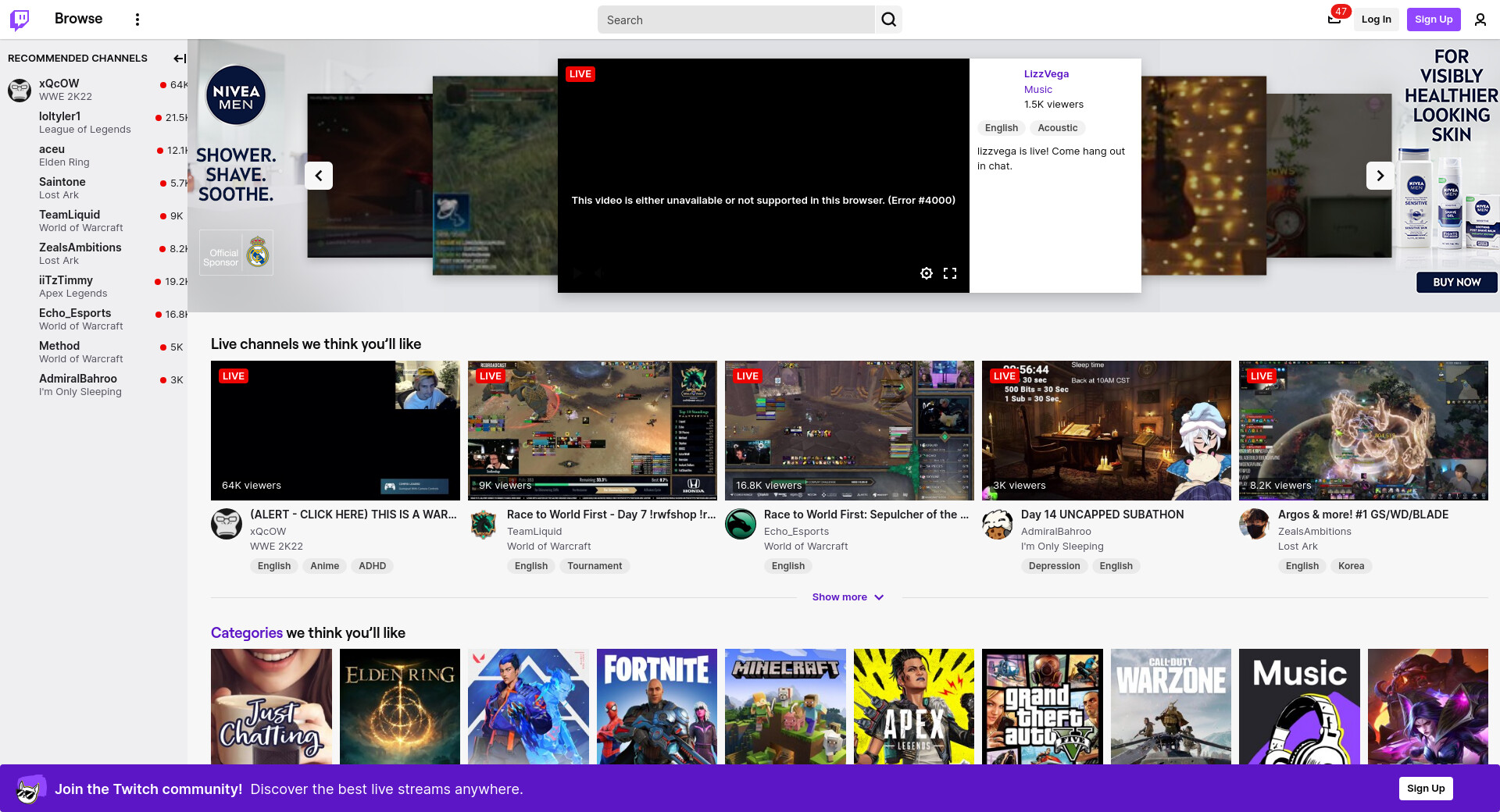Advance to next carousel stream
Image resolution: width=1500 pixels, height=812 pixels.
tap(1380, 176)
